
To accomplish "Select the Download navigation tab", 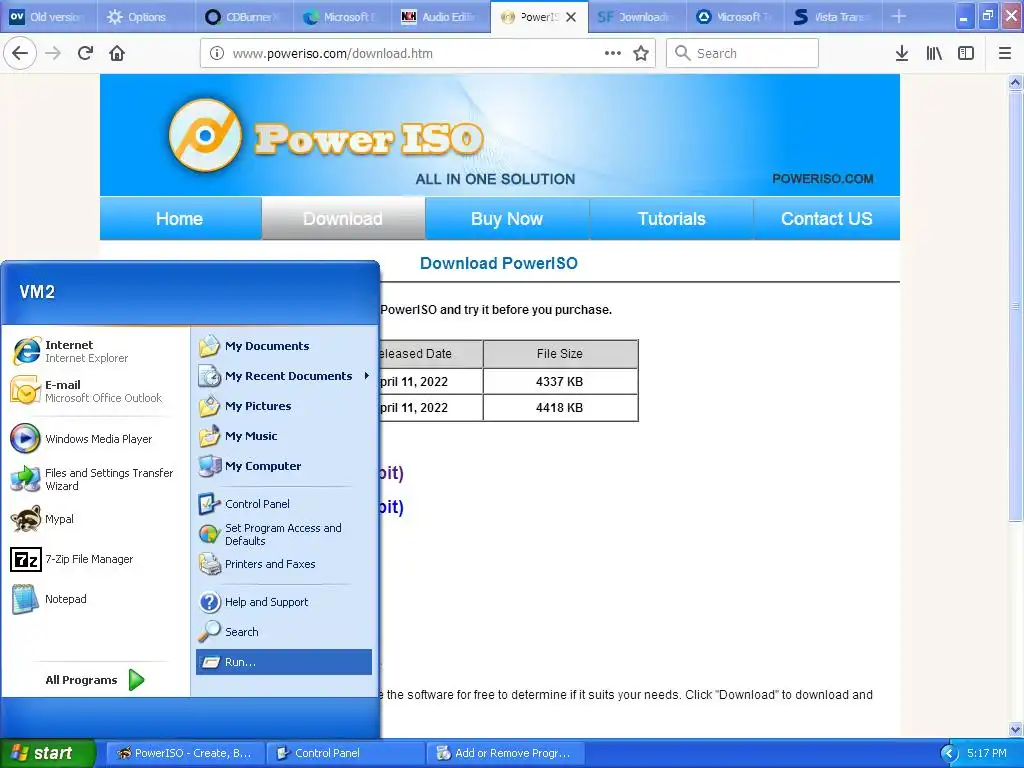I will point(343,218).
